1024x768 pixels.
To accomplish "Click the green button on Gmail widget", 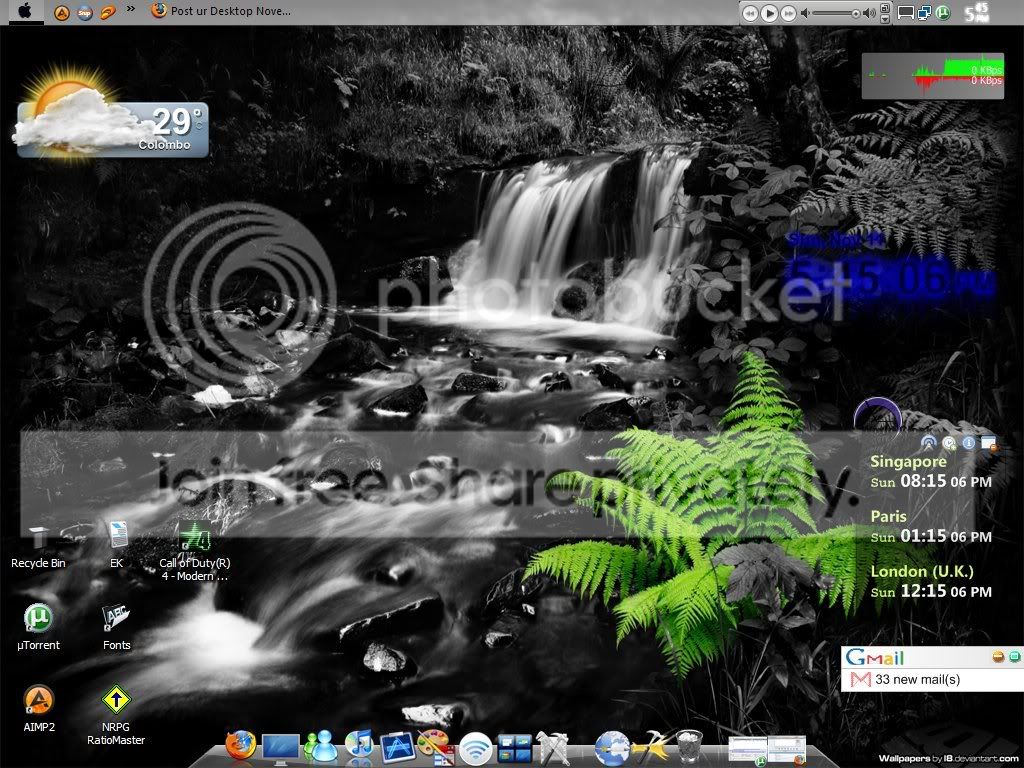I will tap(1014, 656).
